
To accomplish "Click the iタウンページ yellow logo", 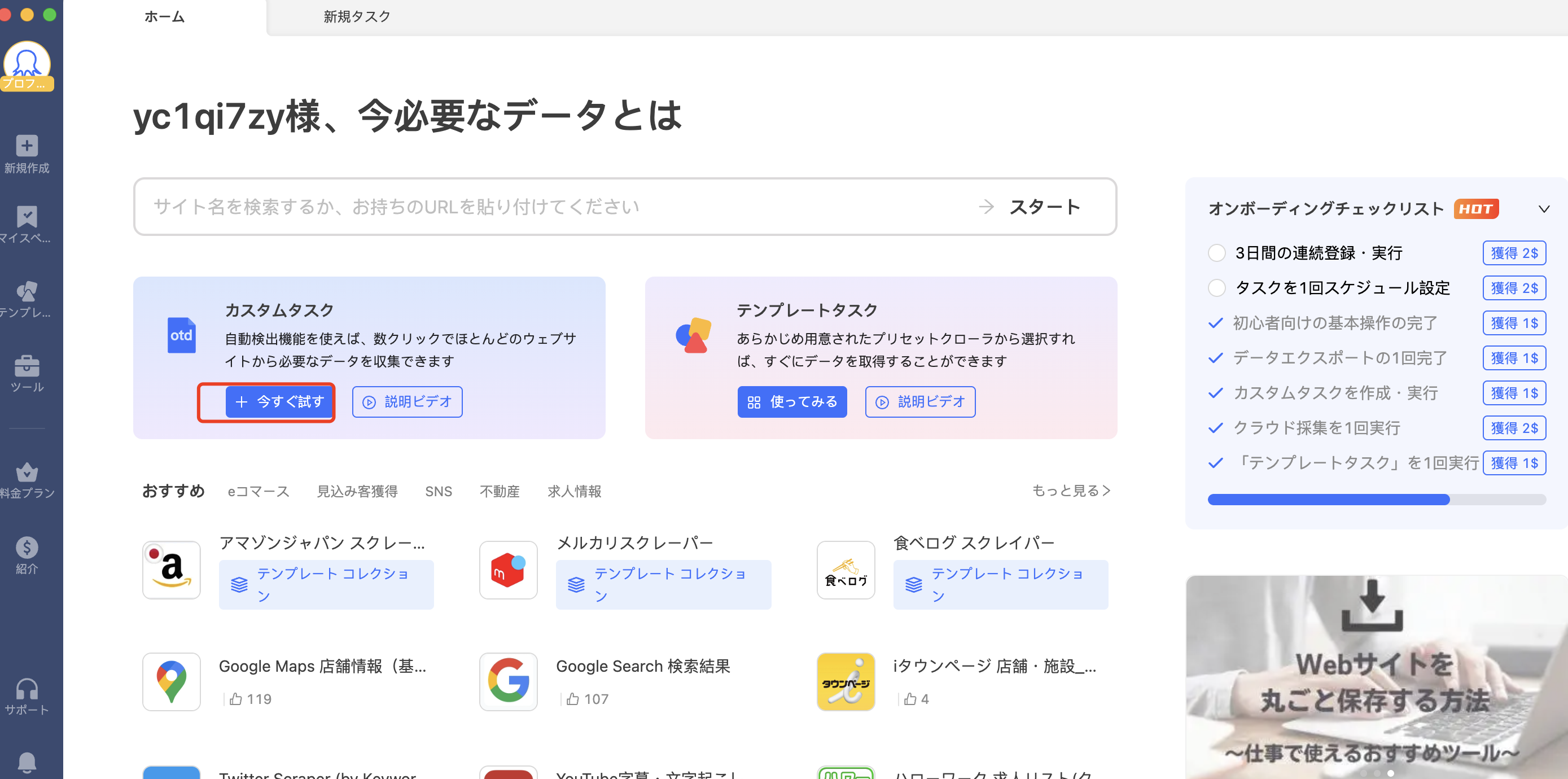I will [846, 682].
